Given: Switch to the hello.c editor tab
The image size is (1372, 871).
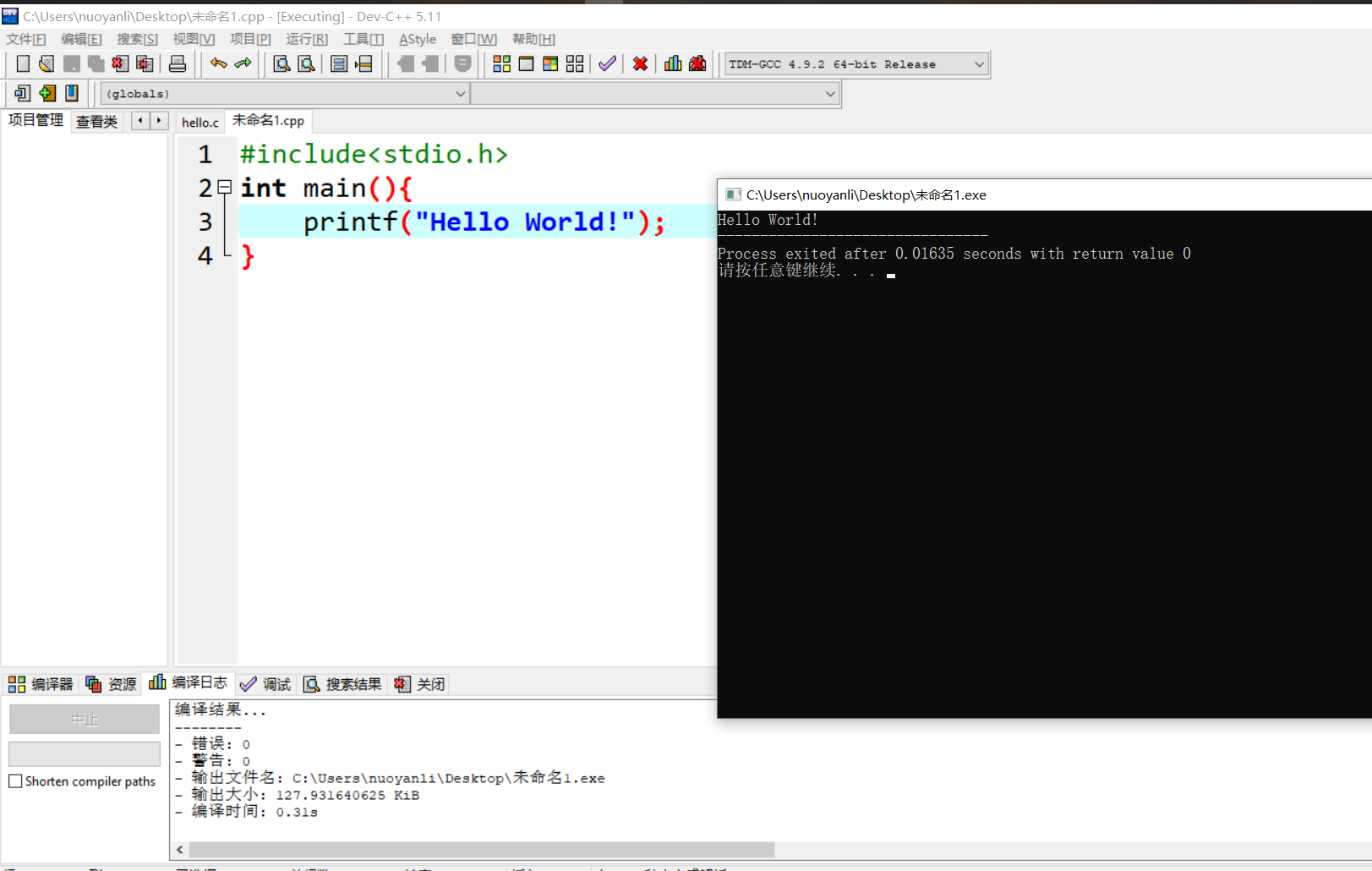Looking at the screenshot, I should coord(200,123).
